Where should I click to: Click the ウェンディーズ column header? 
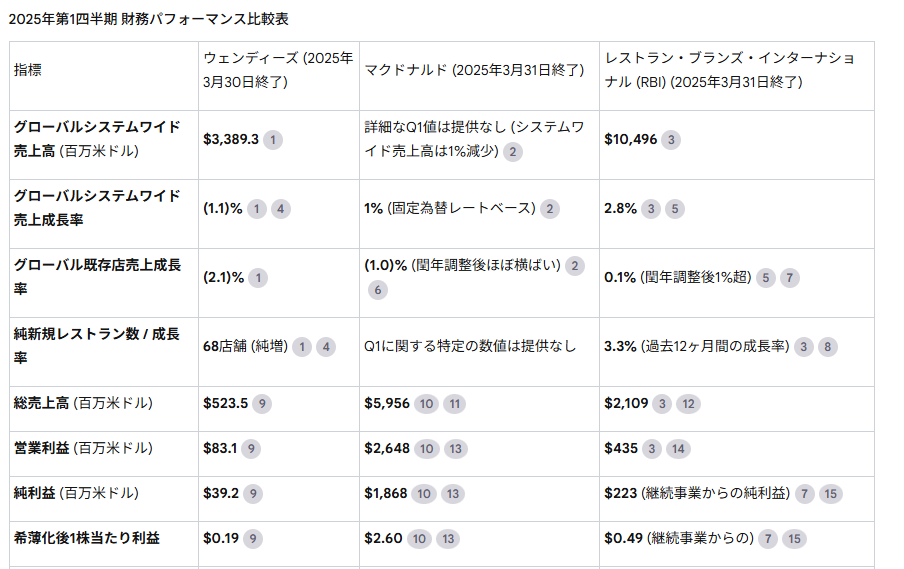pos(278,70)
